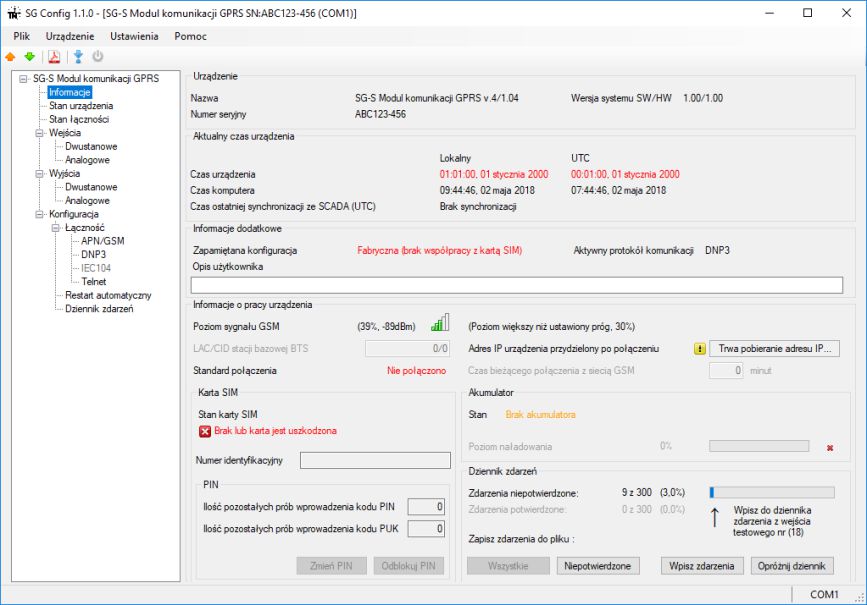
Task: Click the Opis użytkownika text field
Action: (516, 285)
